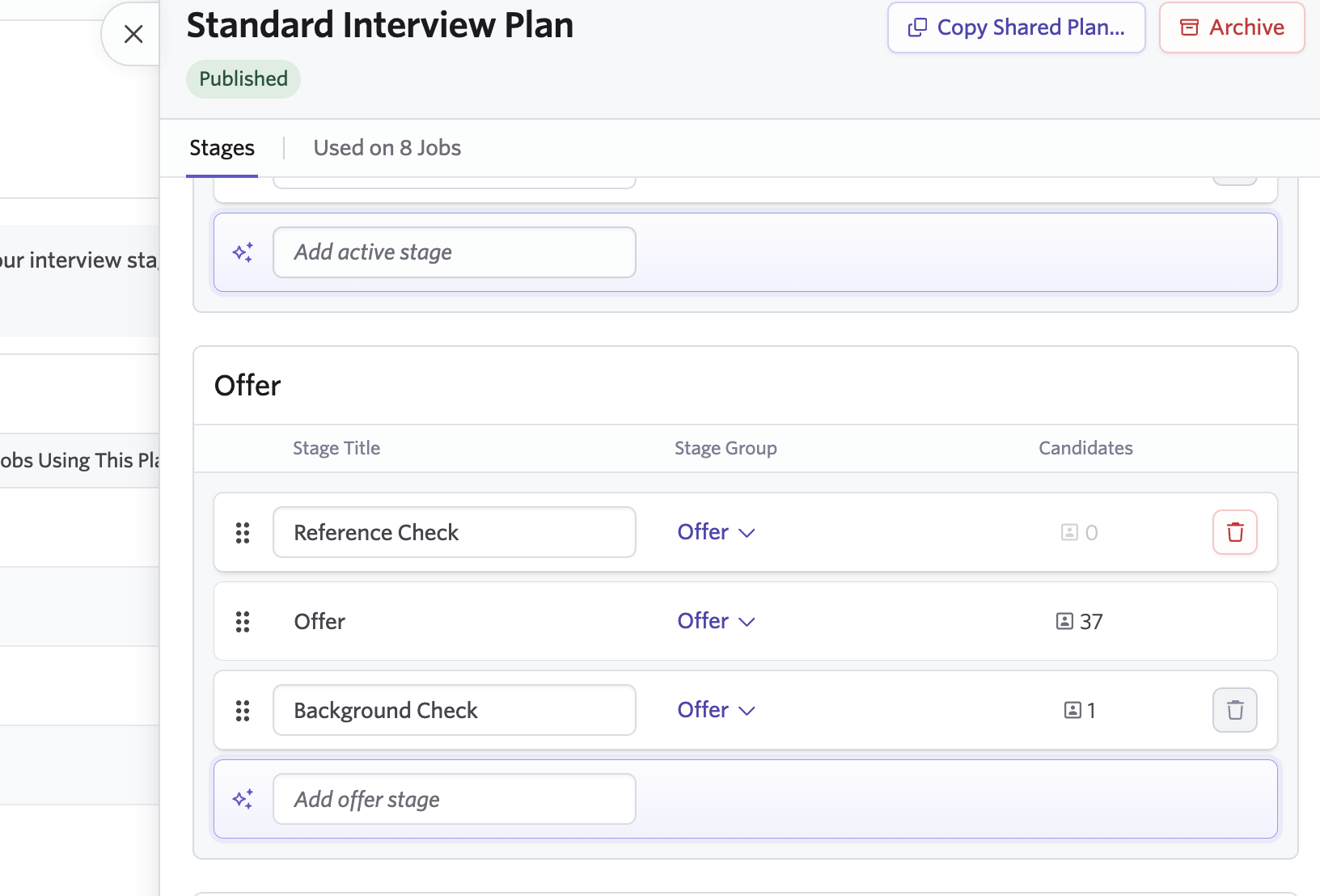Click sparkle icon beside Add active stage
Screen dimensions: 1320x896
coord(243,252)
